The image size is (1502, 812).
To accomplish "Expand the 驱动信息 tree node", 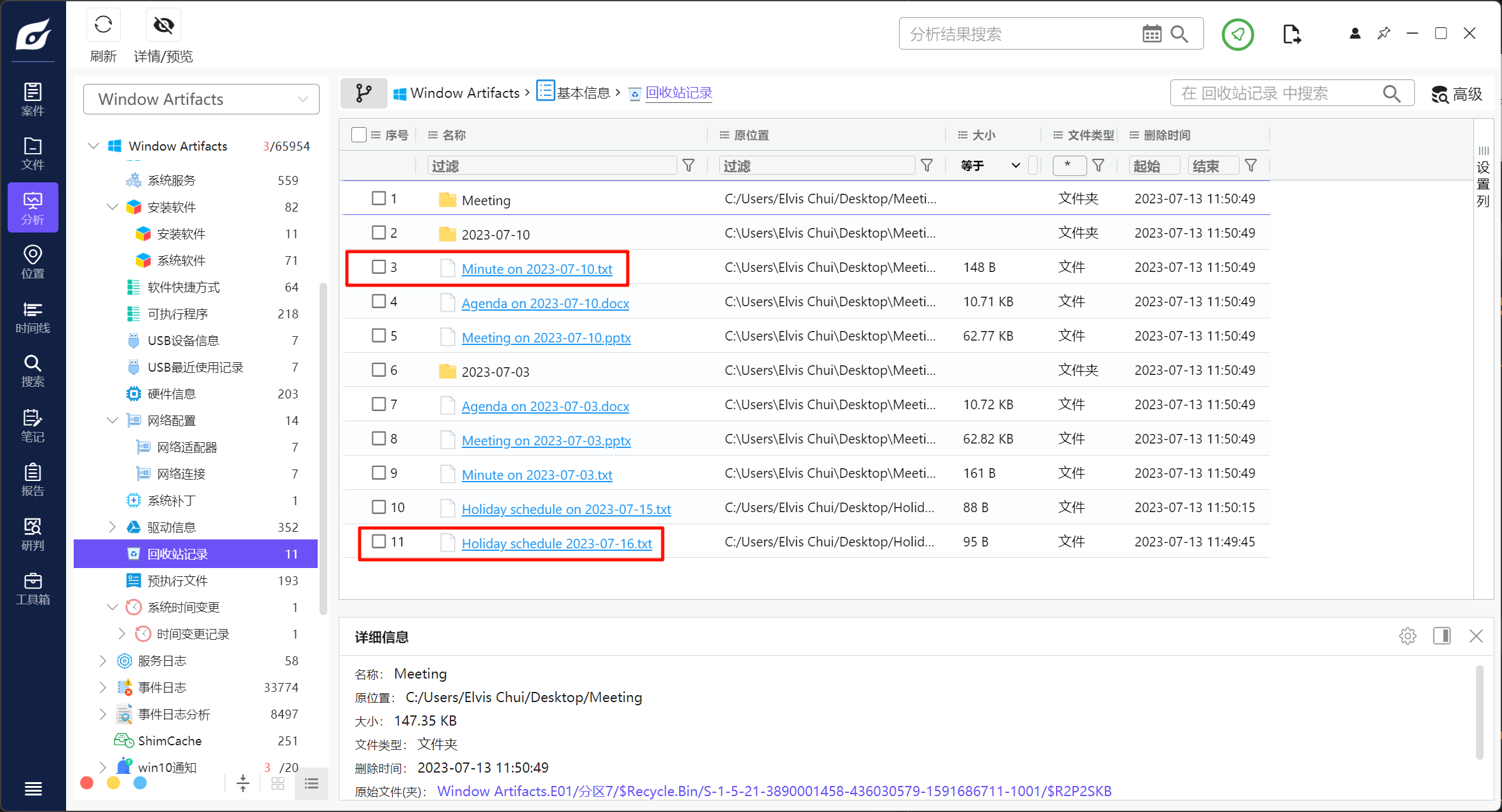I will tap(112, 527).
